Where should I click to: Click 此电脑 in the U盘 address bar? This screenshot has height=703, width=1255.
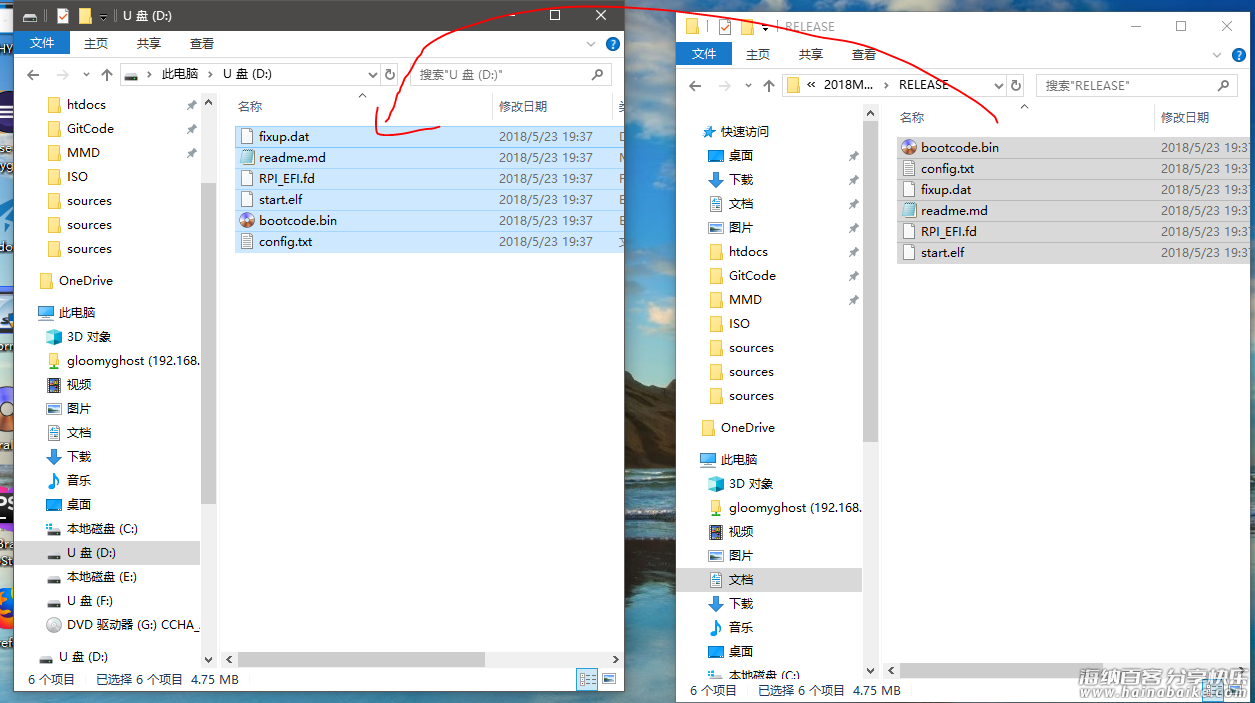179,74
